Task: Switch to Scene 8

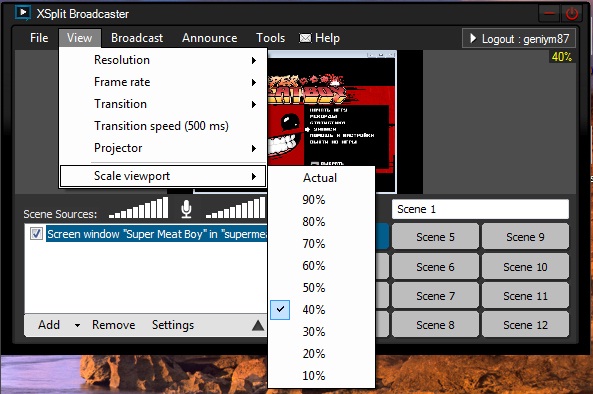Action: click(x=435, y=325)
